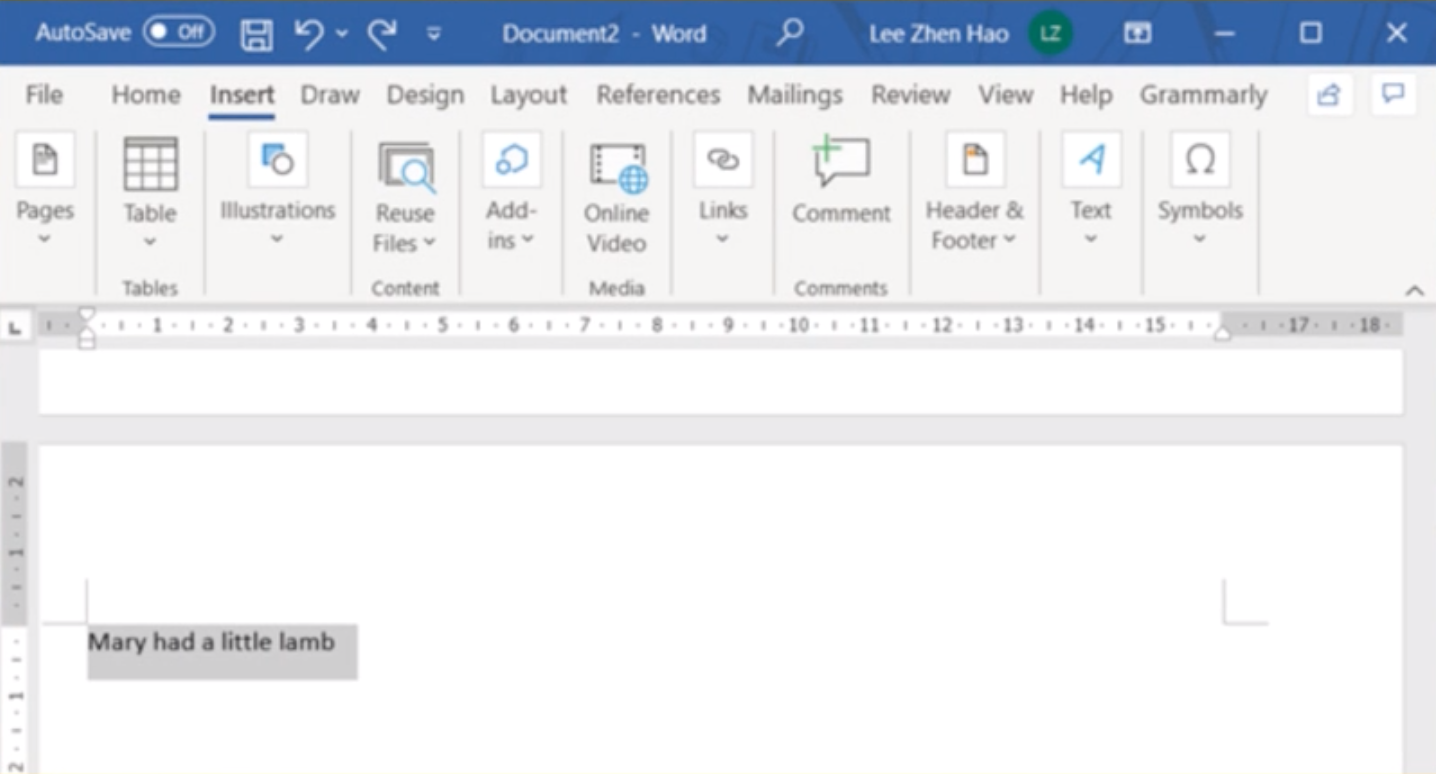
Task: Click the right indent ruler marker
Action: coord(1221,332)
